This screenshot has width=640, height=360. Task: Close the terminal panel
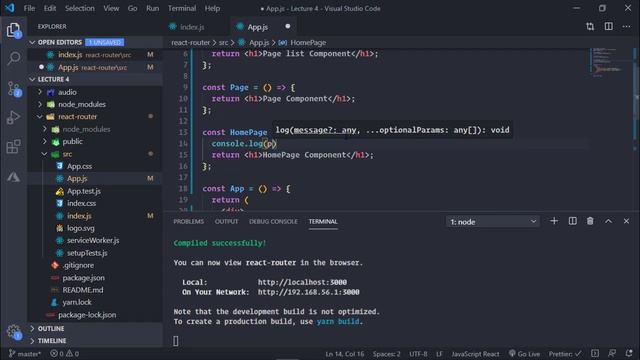click(x=627, y=221)
